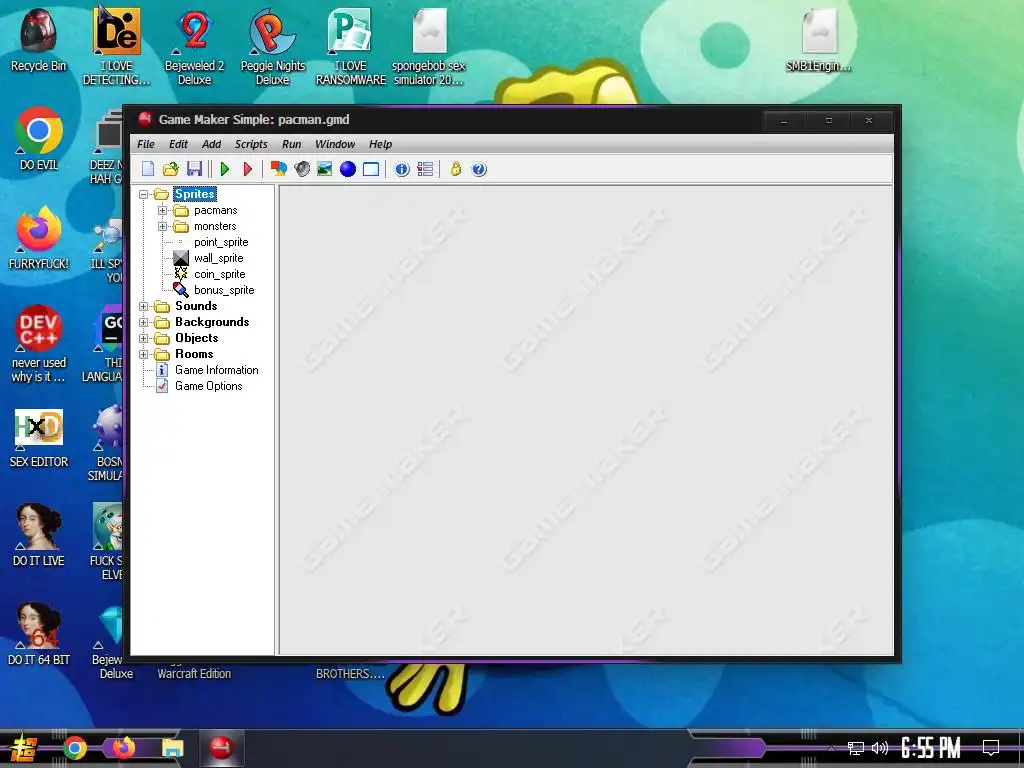Open game options list toolbar icon

pyautogui.click(x=425, y=169)
